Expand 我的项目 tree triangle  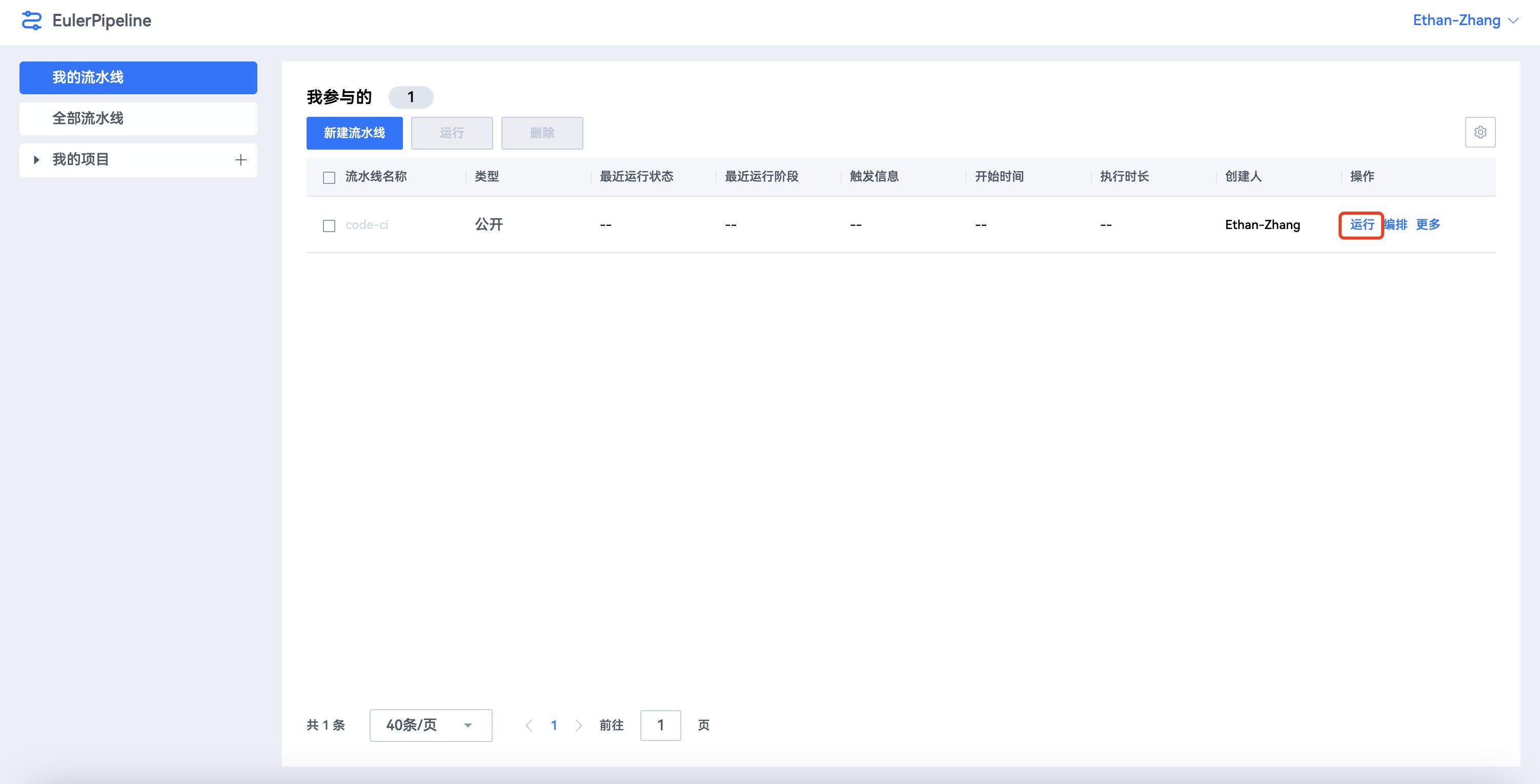click(36, 159)
